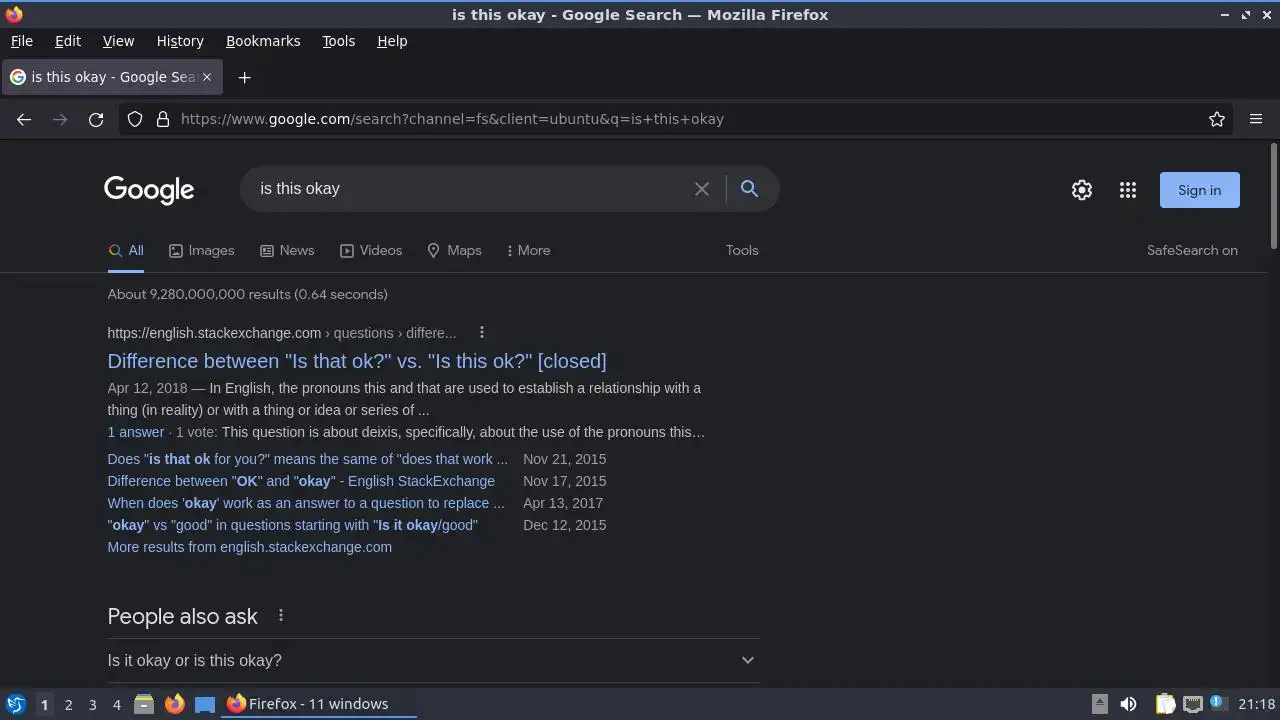The width and height of the screenshot is (1280, 720).
Task: Click the show desktop icon in taskbar
Action: [205, 704]
